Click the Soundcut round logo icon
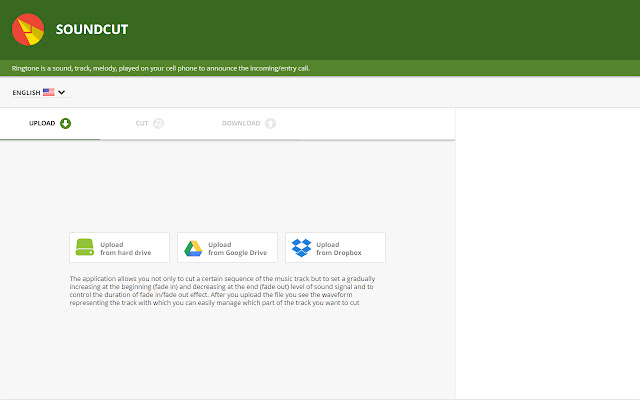Screen dimensions: 640x400 28,29
